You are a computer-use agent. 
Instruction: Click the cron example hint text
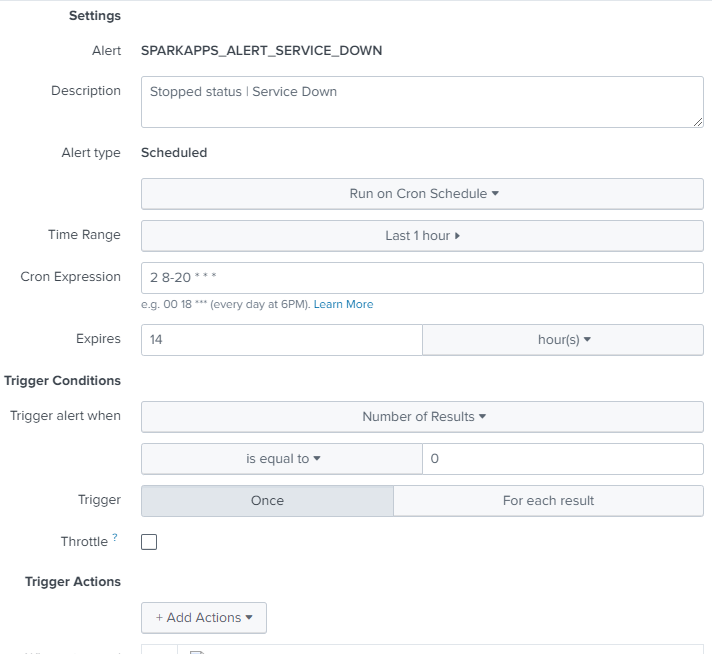tap(225, 304)
